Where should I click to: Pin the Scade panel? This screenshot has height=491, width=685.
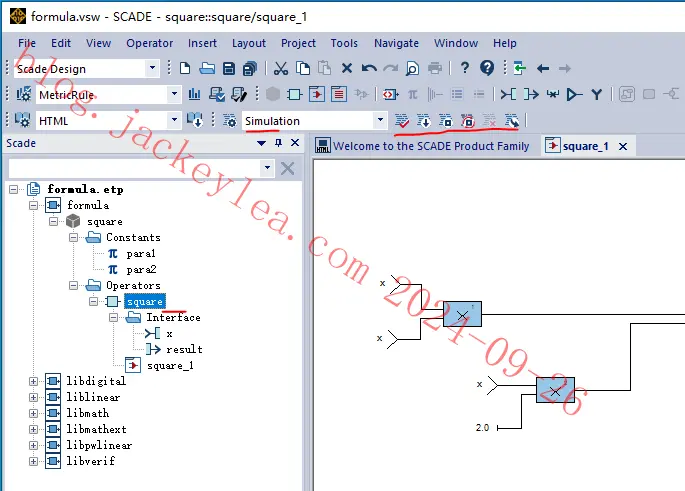[x=278, y=143]
